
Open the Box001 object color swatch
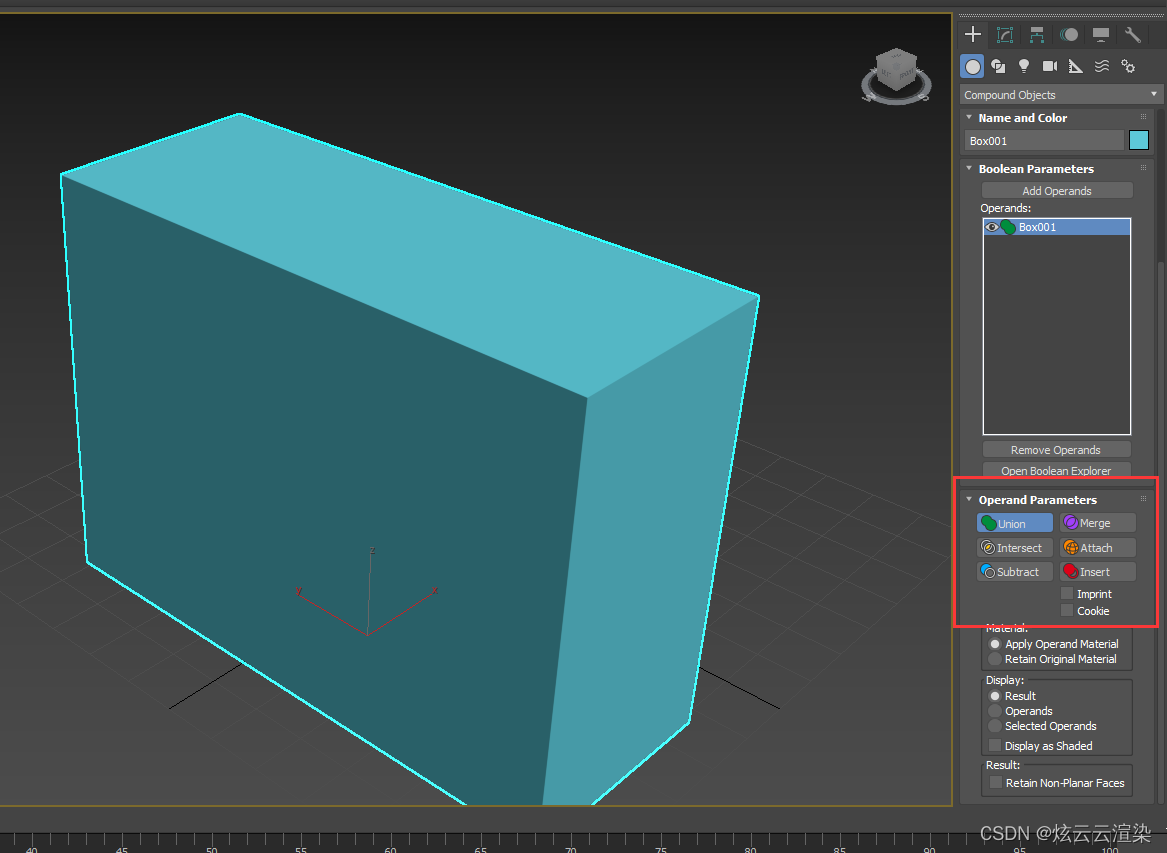coord(1139,140)
